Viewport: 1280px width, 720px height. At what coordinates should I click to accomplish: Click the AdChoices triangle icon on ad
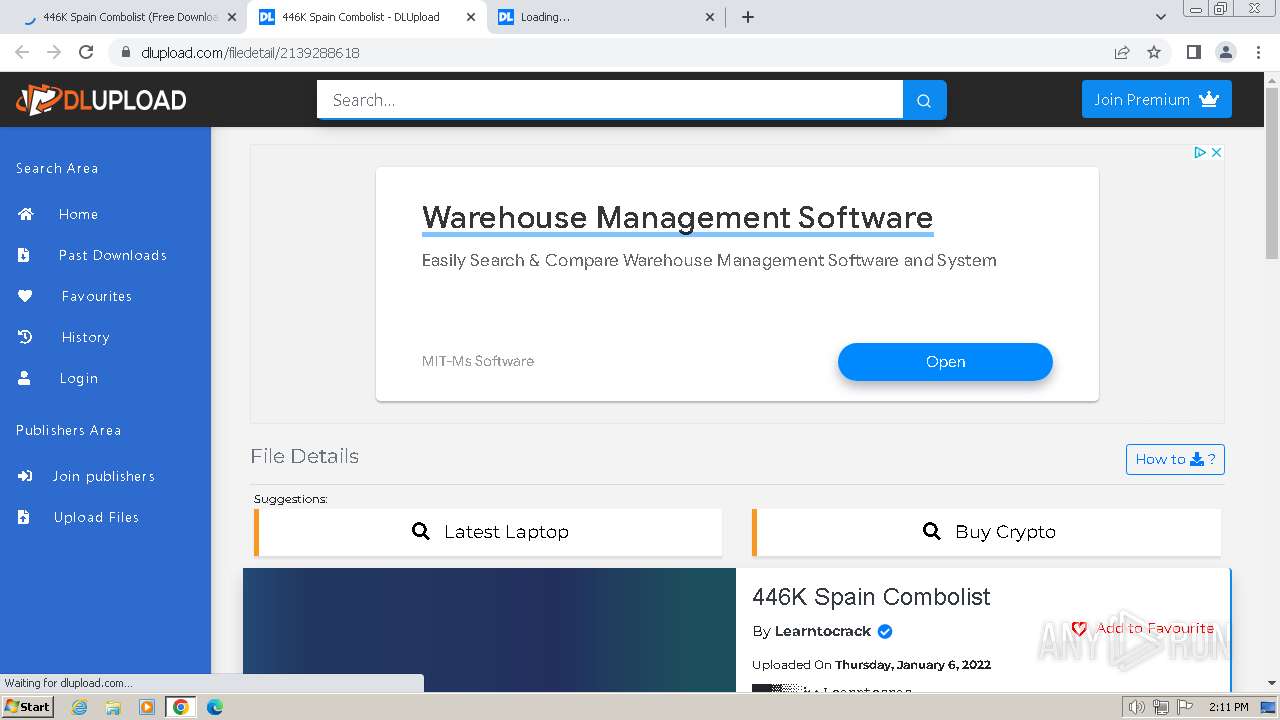click(1200, 152)
